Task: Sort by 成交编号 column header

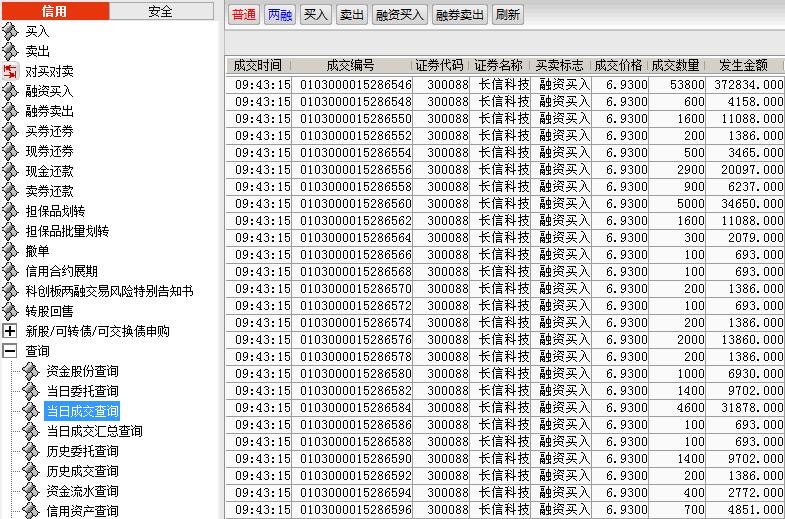Action: pos(350,65)
